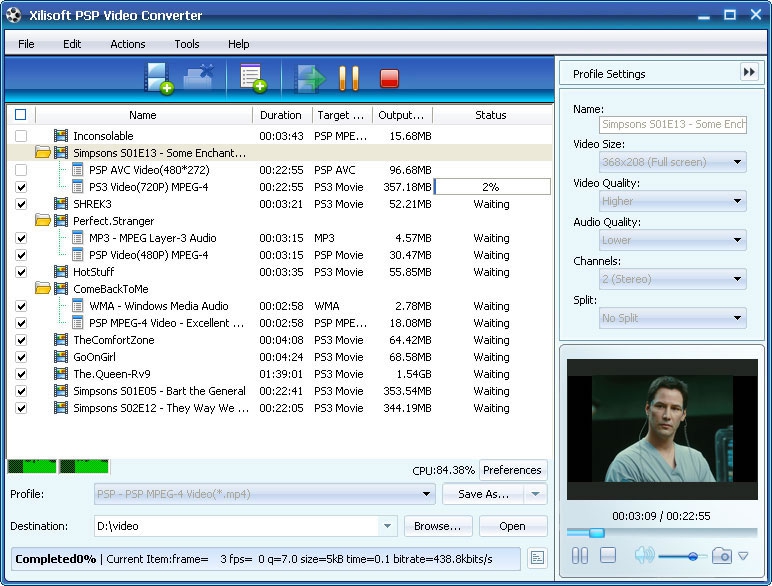Screen dimensions: 772x586
Task: Open the Tools menu
Action: (187, 44)
